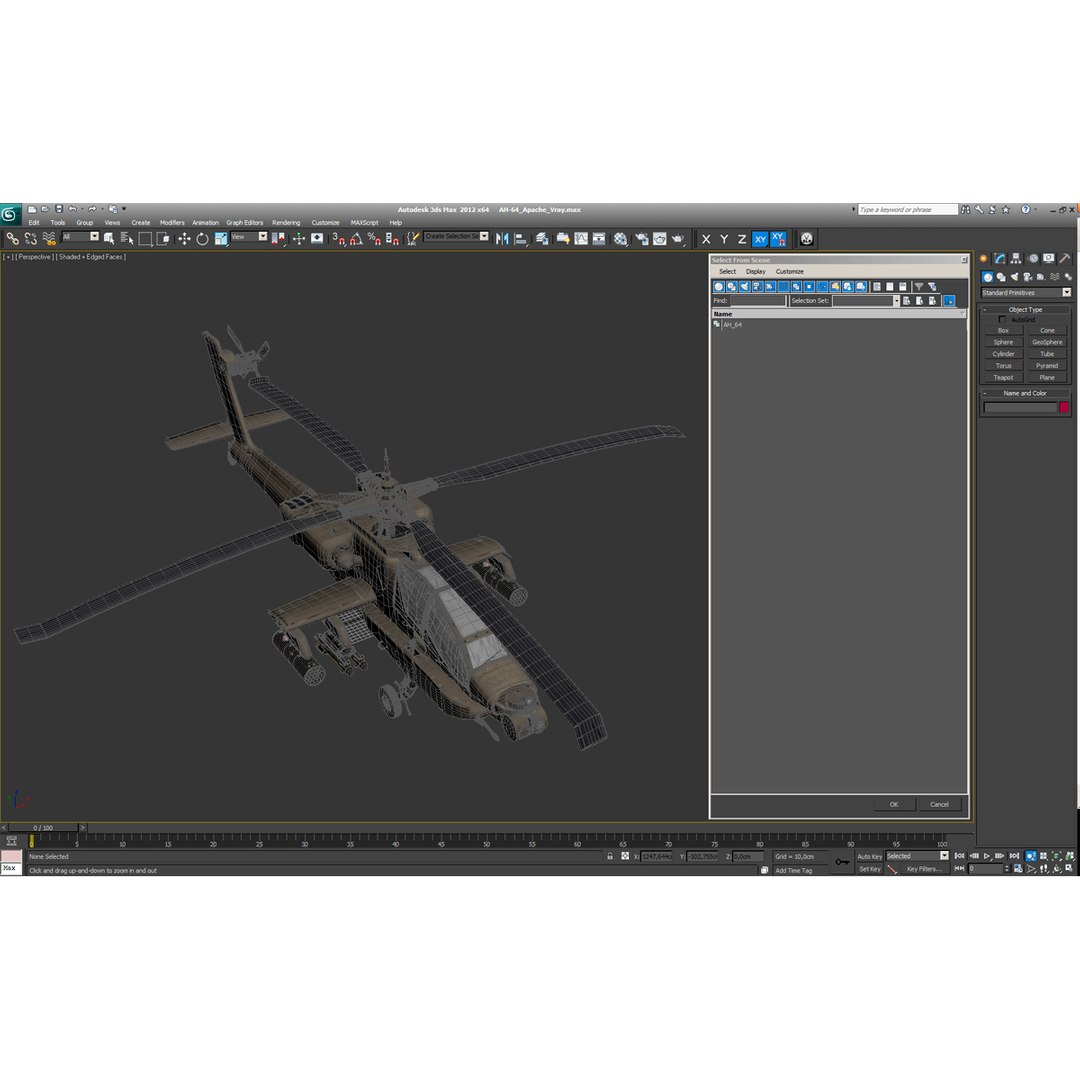Screen dimensions: 1080x1080
Task: Toggle the 3D Snaps button
Action: [338, 238]
